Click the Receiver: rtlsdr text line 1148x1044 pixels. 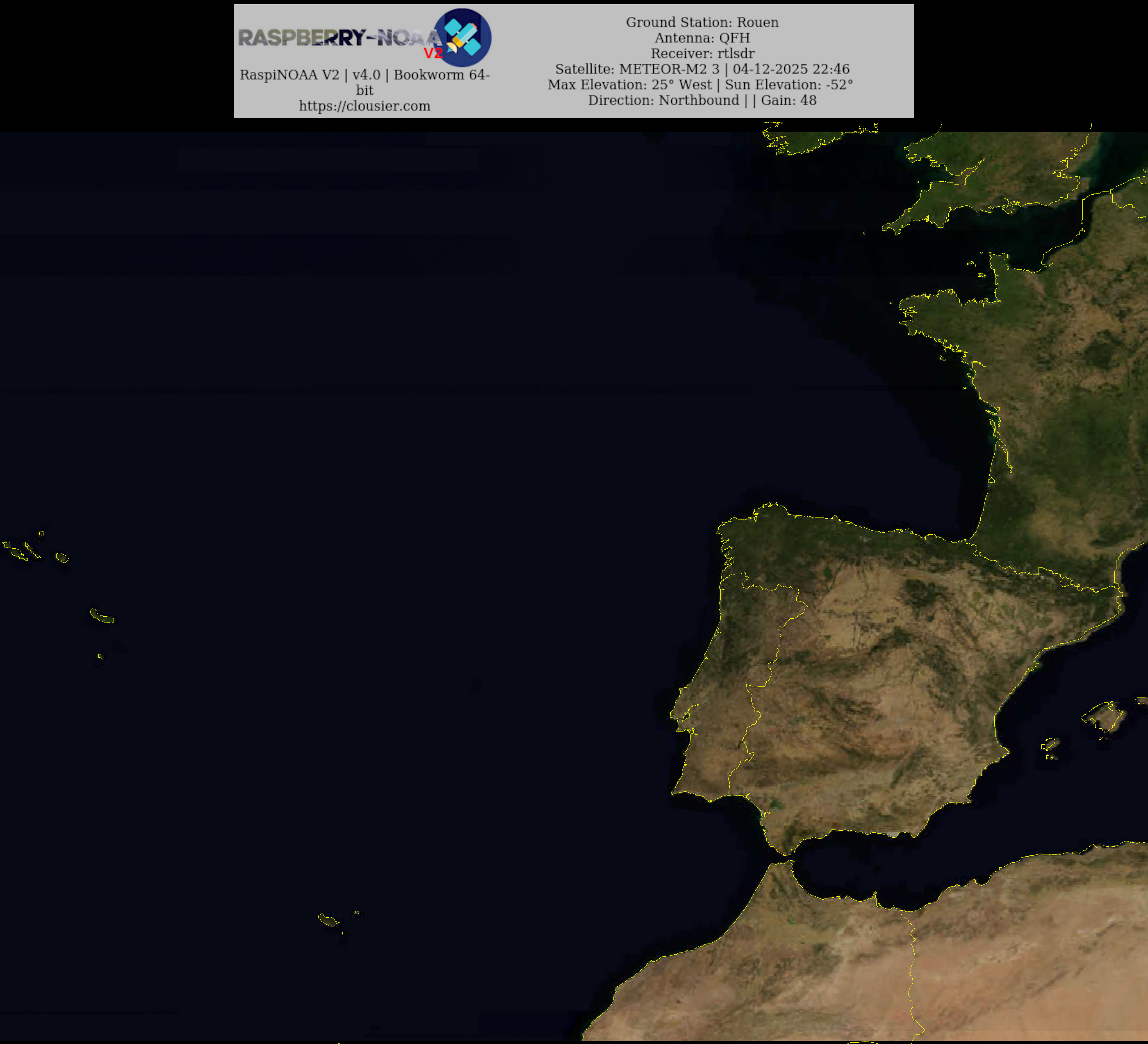pyautogui.click(x=702, y=54)
